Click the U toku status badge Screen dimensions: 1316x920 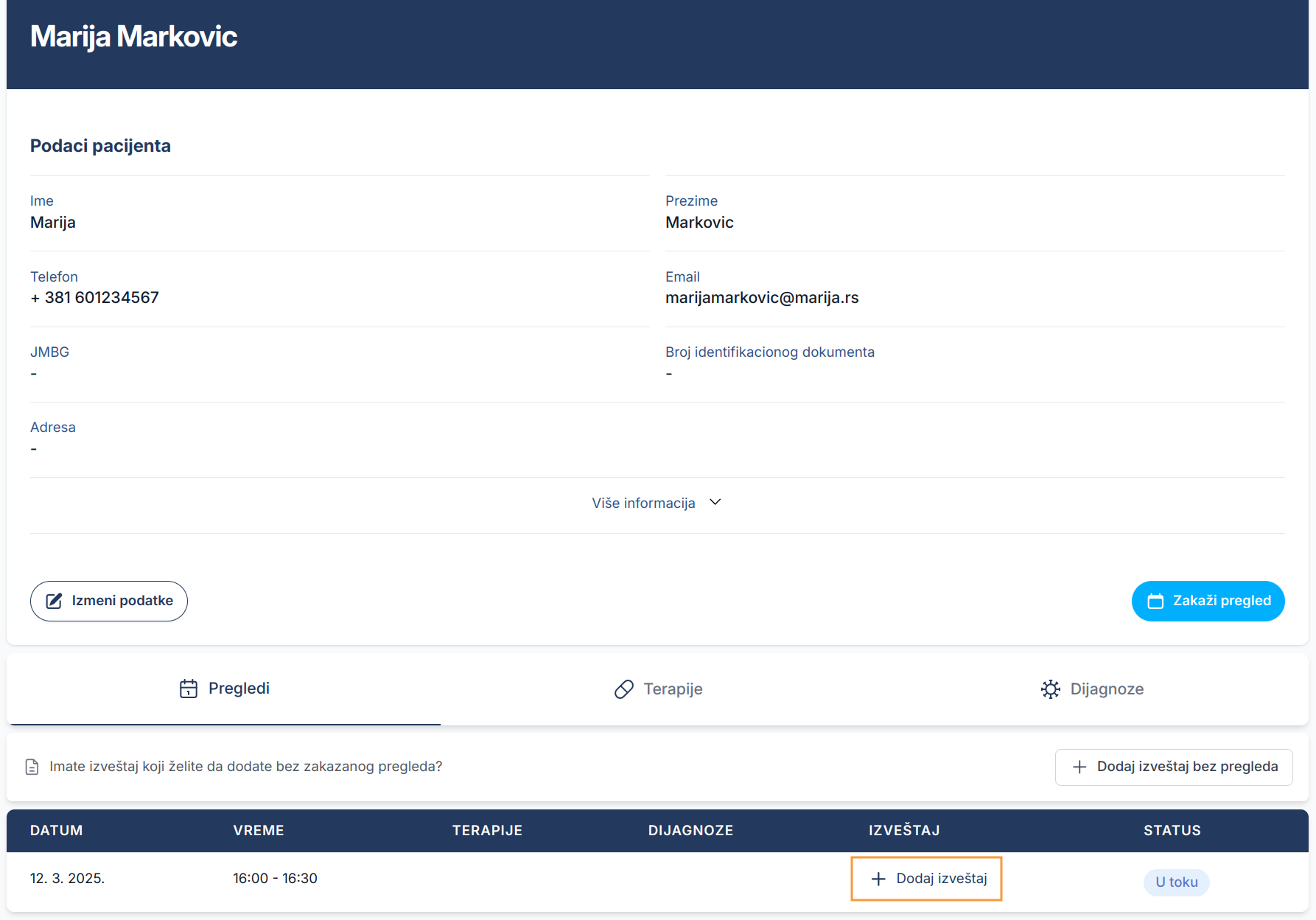[1176, 882]
